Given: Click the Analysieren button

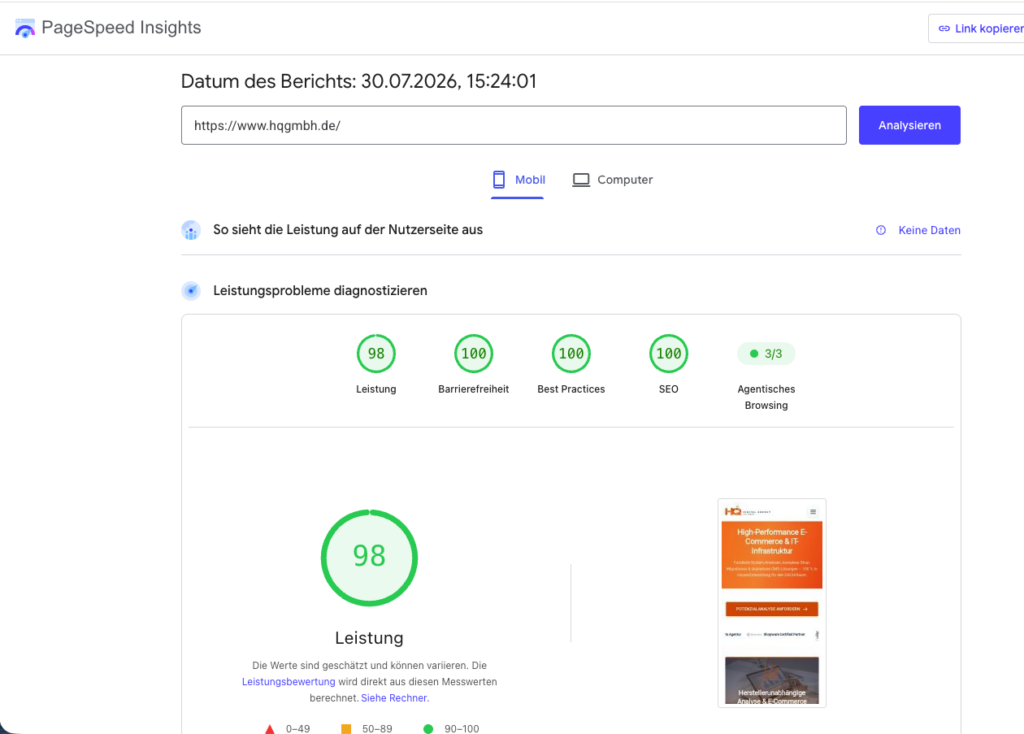Looking at the screenshot, I should coord(909,125).
